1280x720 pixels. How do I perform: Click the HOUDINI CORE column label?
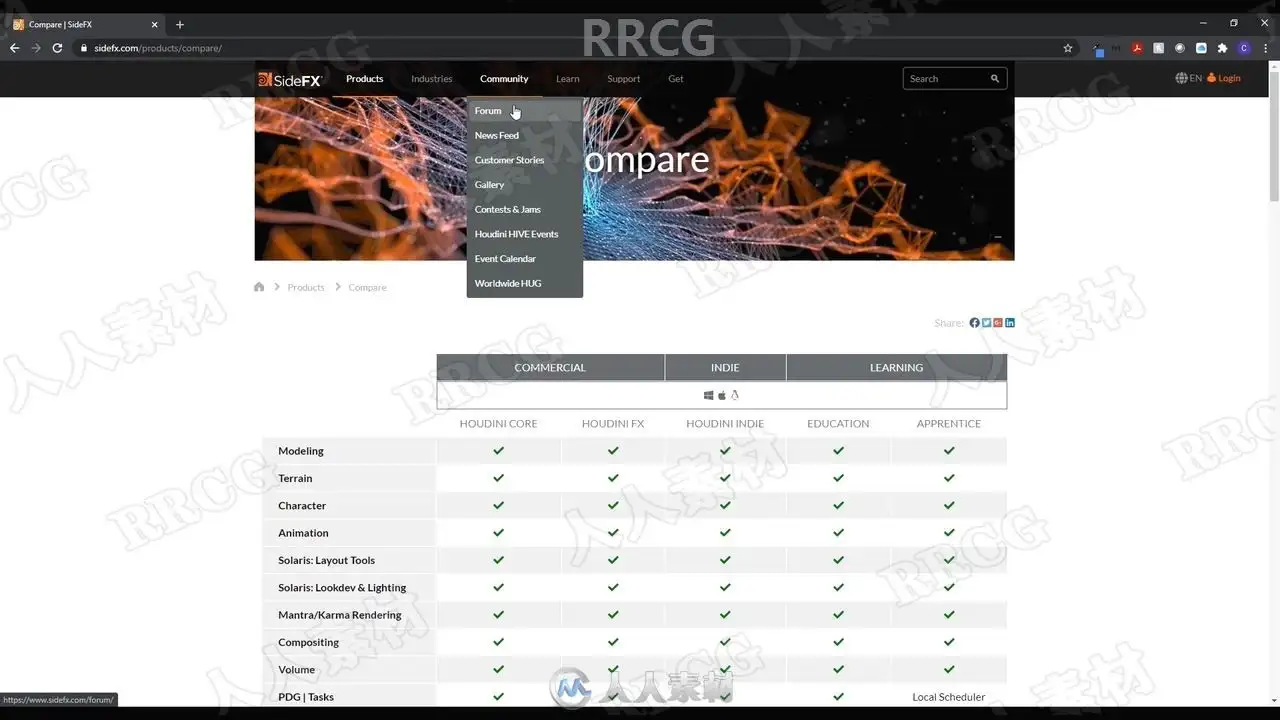click(x=498, y=424)
